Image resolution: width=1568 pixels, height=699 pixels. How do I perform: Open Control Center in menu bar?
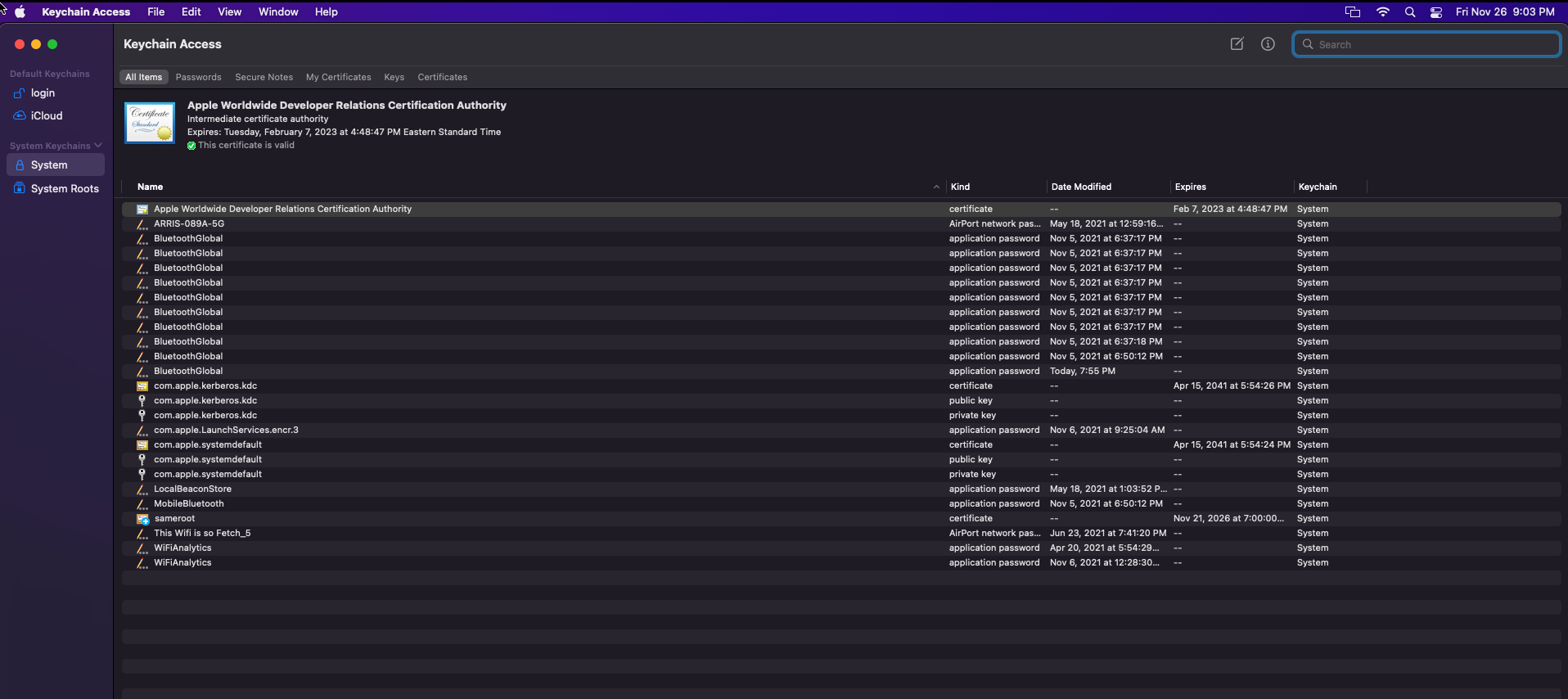(x=1436, y=12)
